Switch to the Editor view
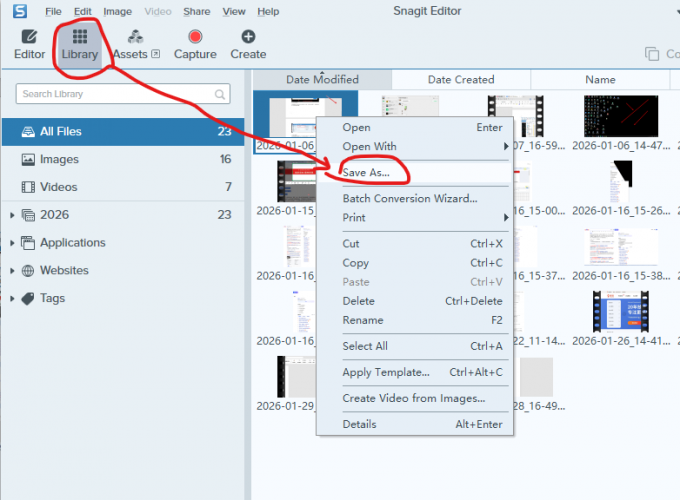 click(x=29, y=44)
